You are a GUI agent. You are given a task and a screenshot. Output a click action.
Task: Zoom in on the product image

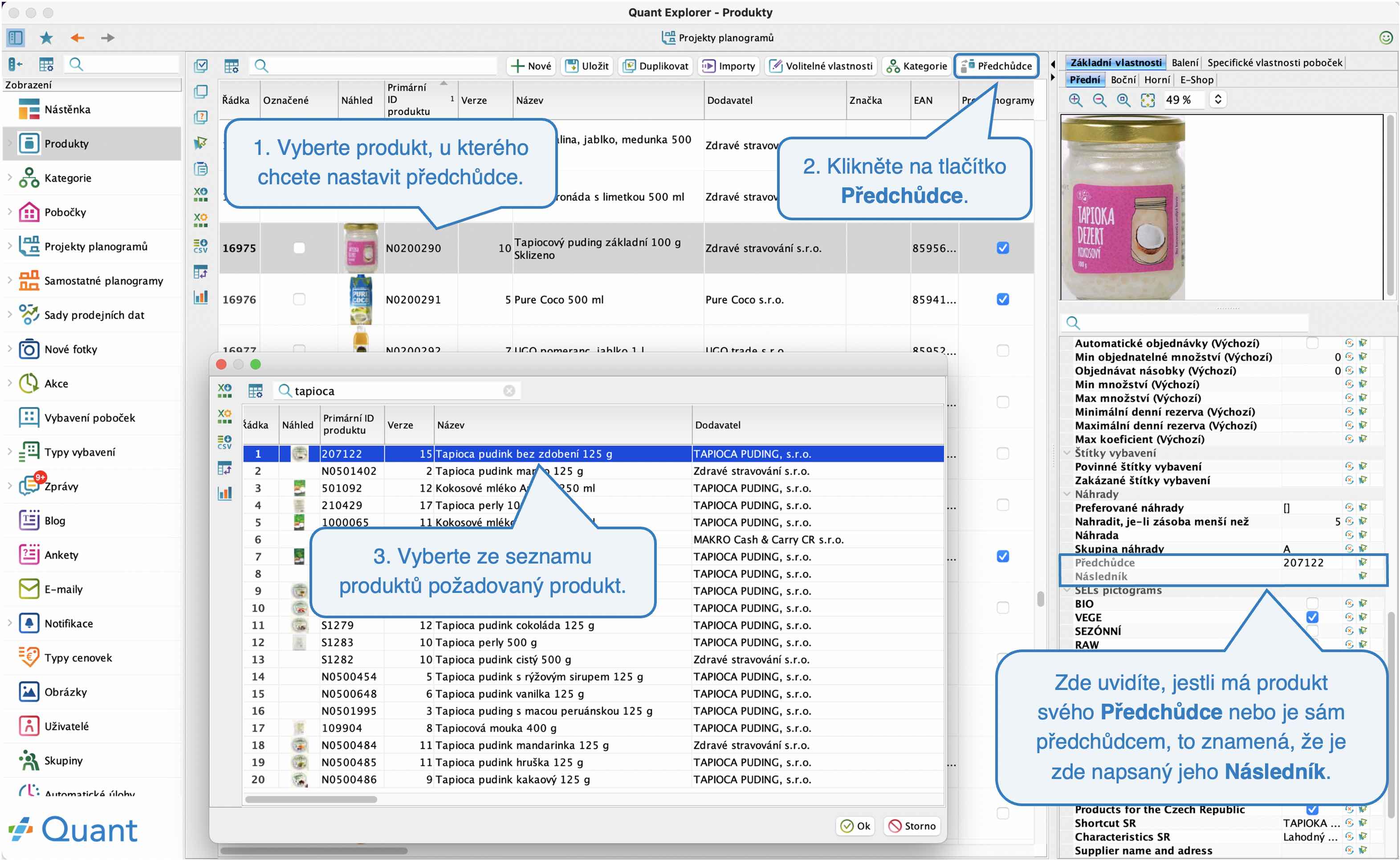[x=1074, y=100]
